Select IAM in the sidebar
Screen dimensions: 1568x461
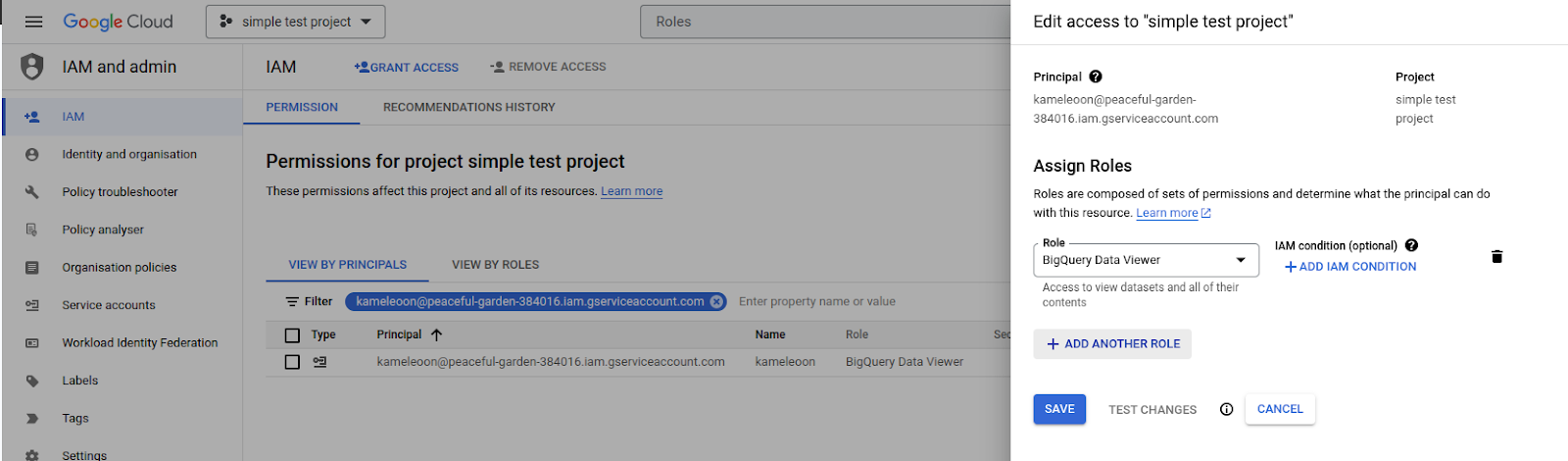pyautogui.click(x=122, y=117)
